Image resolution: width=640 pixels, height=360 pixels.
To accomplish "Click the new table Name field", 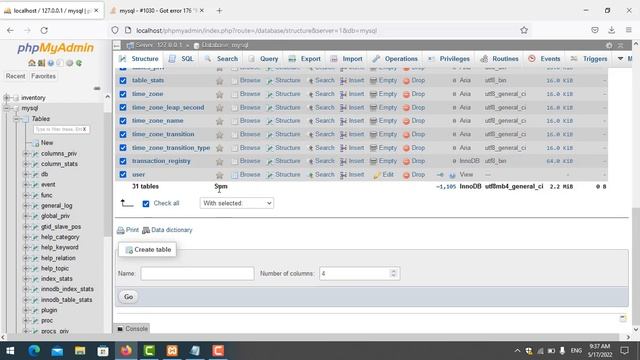I will pos(197,273).
